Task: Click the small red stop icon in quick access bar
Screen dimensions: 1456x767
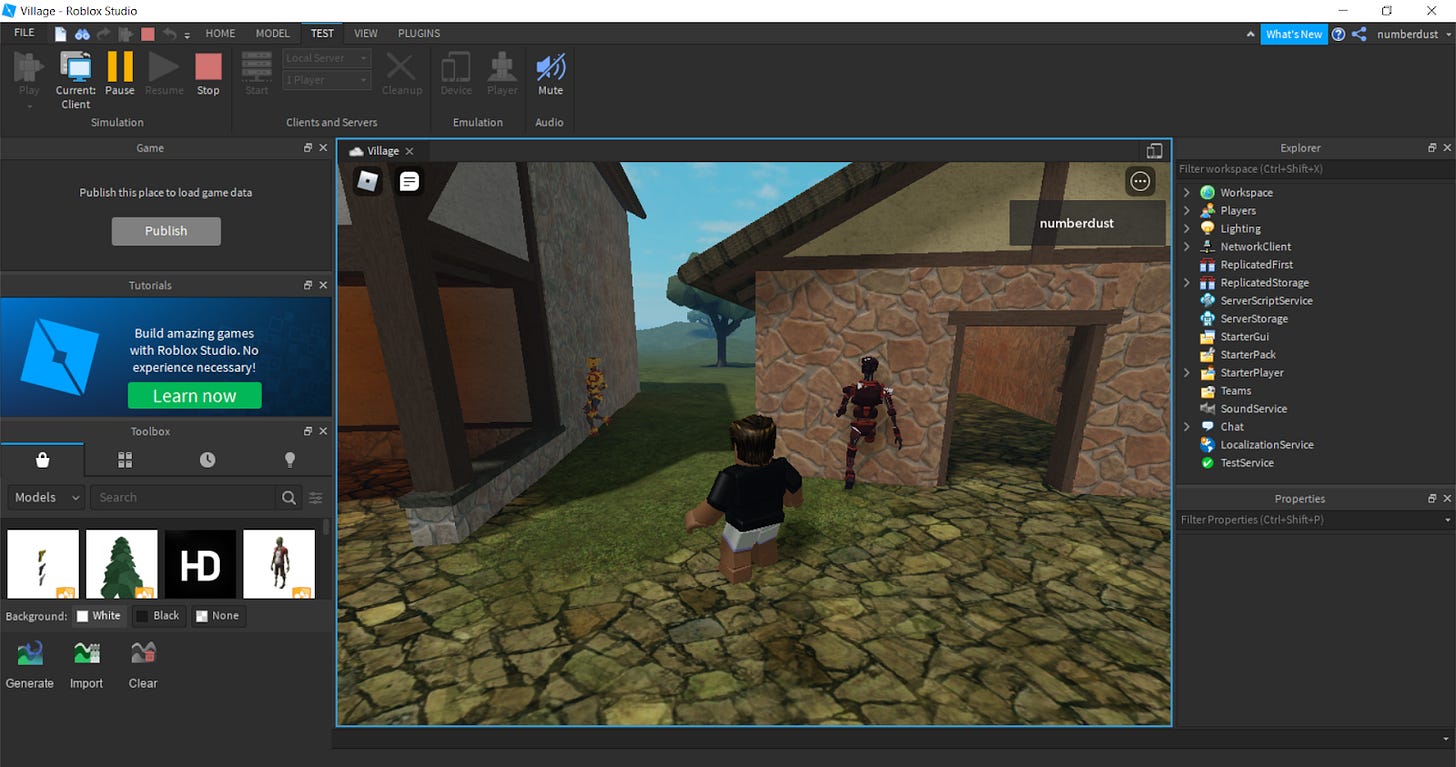Action: (x=148, y=33)
